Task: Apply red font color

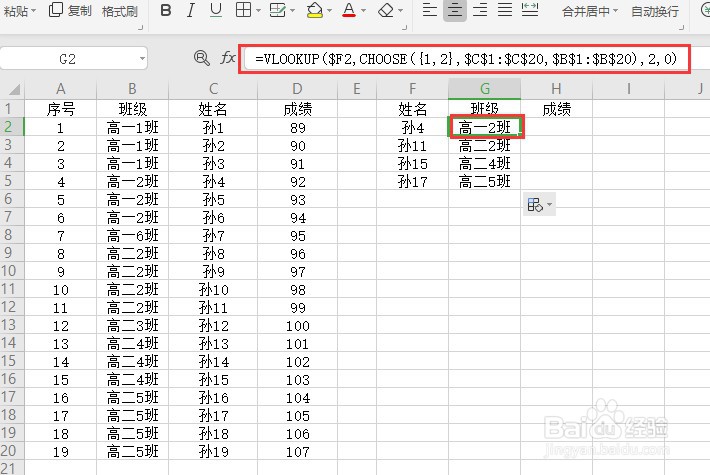Action: tap(349, 10)
